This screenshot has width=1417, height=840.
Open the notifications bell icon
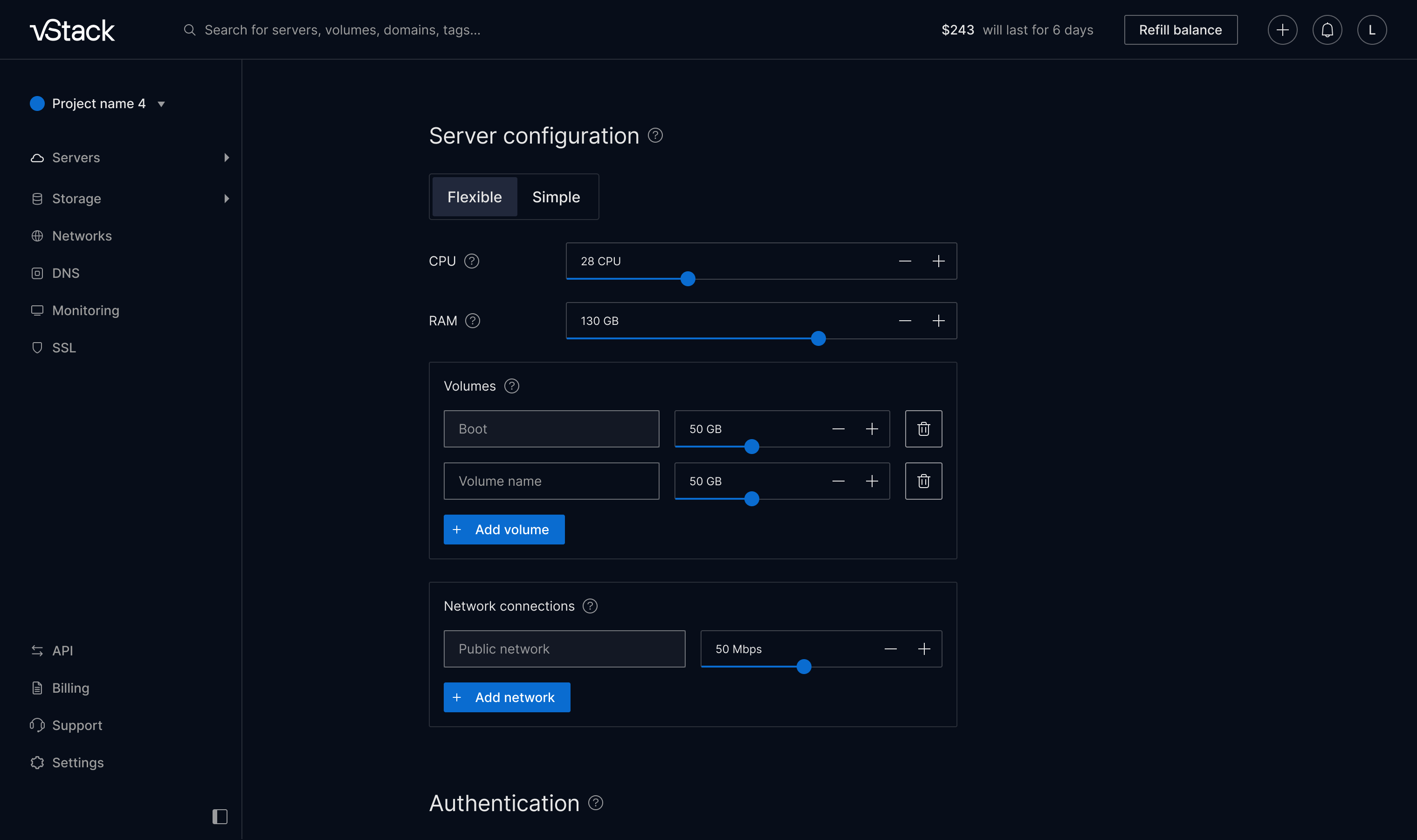pos(1327,30)
